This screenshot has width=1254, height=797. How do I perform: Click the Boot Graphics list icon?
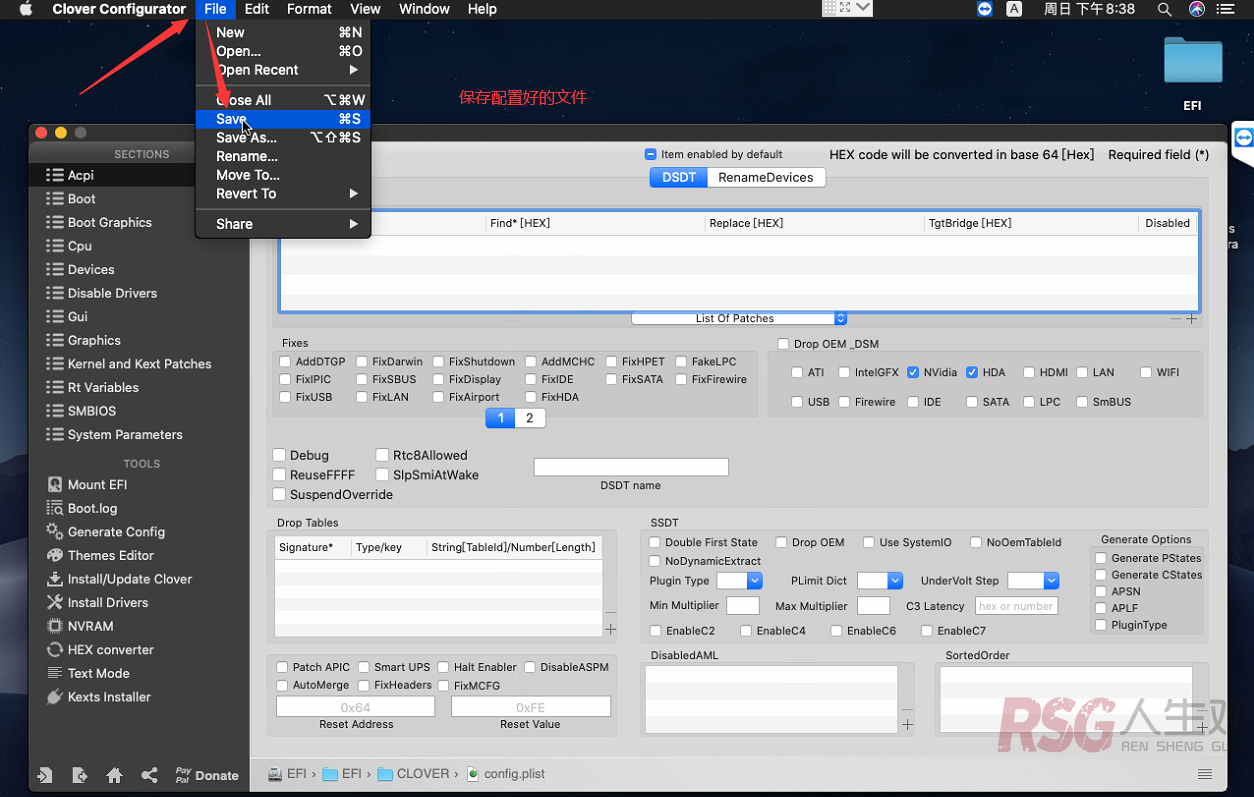55,222
